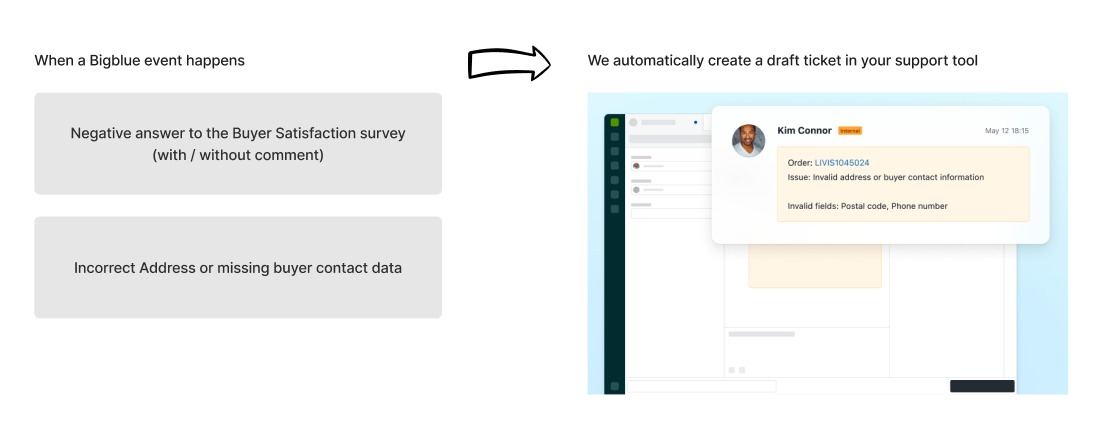Select the Incorrect Address event card
The image size is (1114, 441).
(238, 268)
